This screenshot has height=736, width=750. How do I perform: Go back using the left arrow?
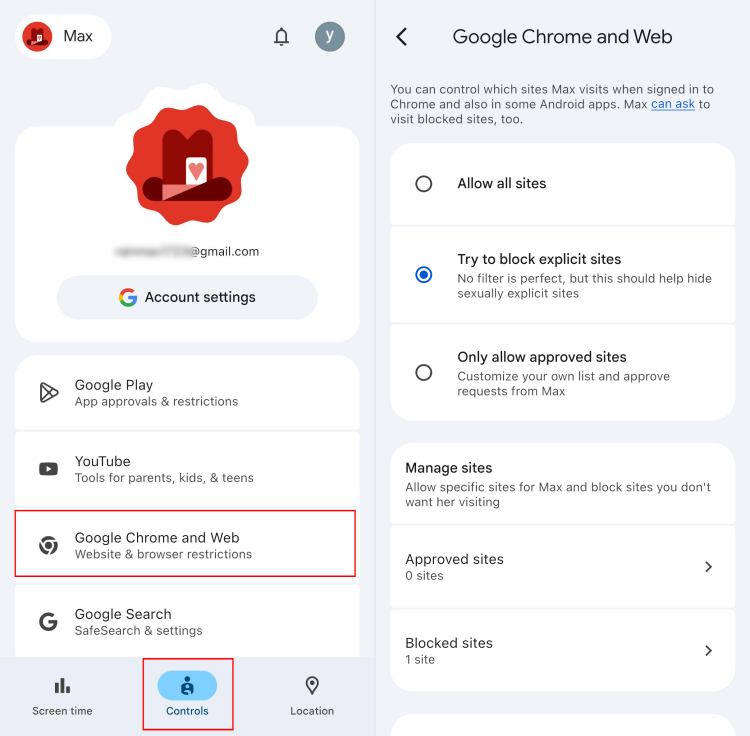(402, 36)
